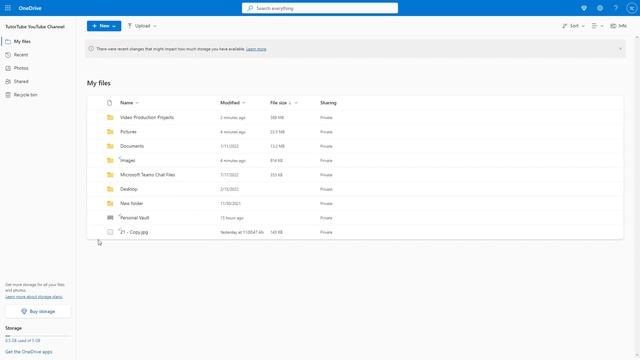Click the search magnifier icon
This screenshot has height=360, width=640.
(x=250, y=8)
